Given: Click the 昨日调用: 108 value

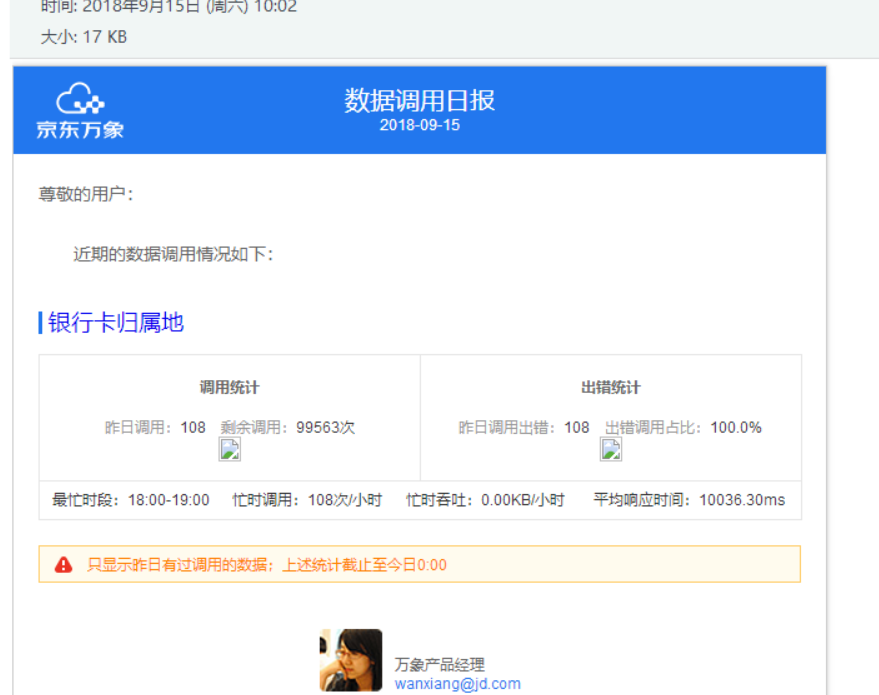Looking at the screenshot, I should 155,428.
